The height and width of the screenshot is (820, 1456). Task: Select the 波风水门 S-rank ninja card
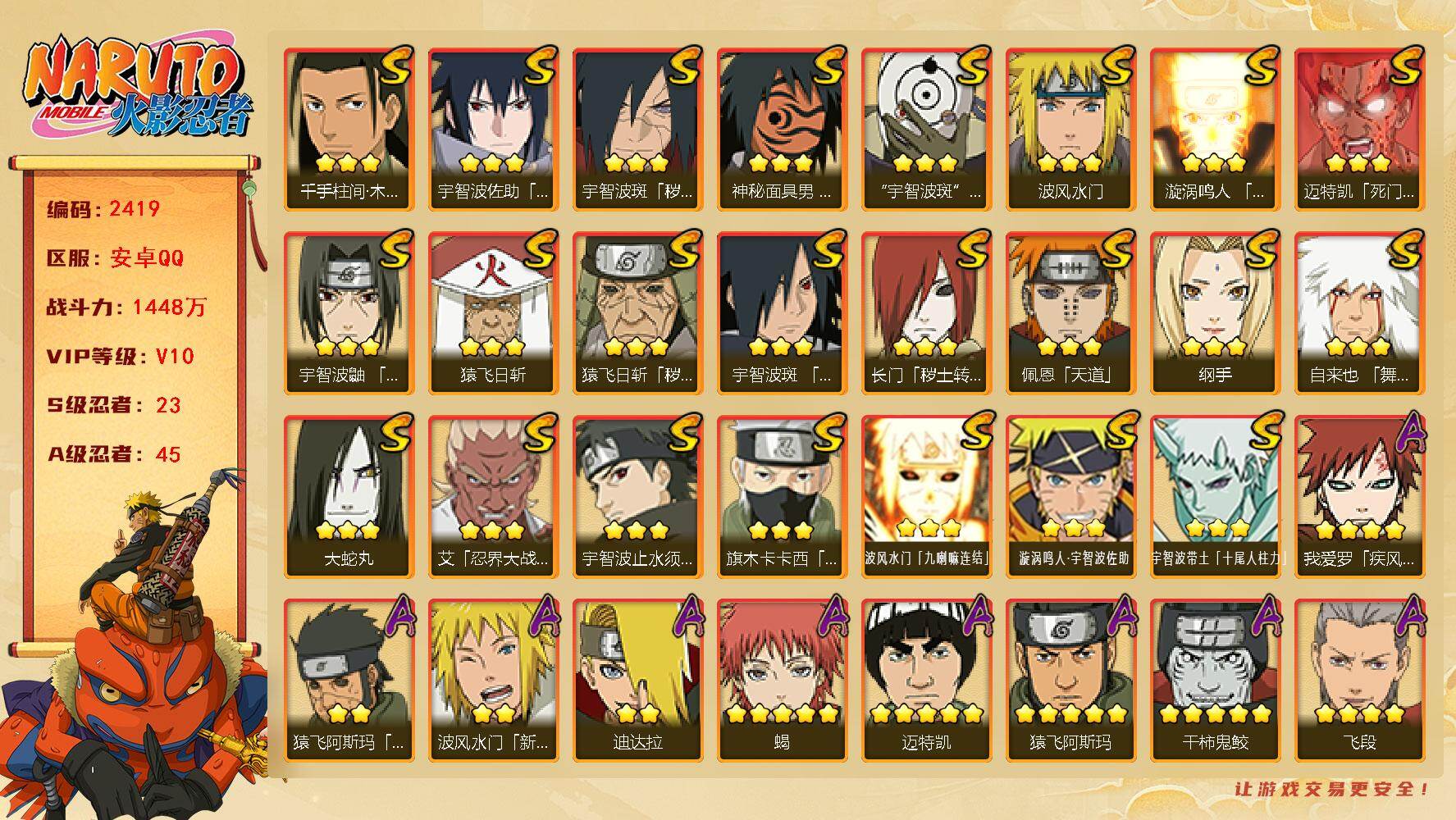click(1070, 129)
